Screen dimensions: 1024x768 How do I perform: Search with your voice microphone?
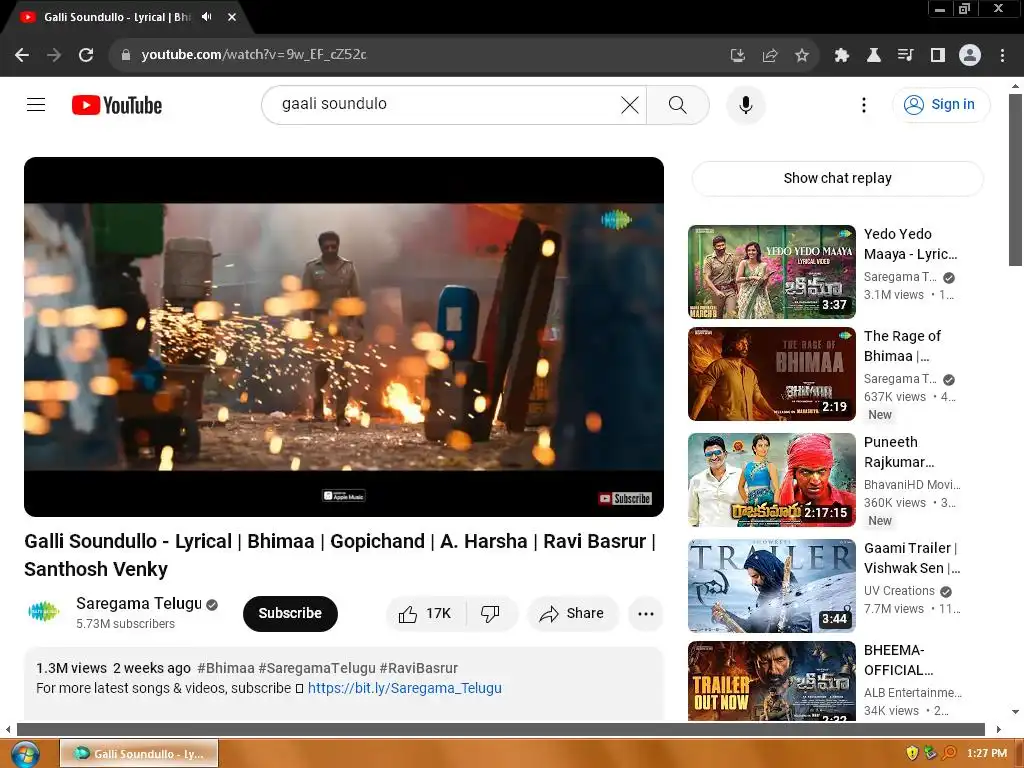tap(746, 104)
